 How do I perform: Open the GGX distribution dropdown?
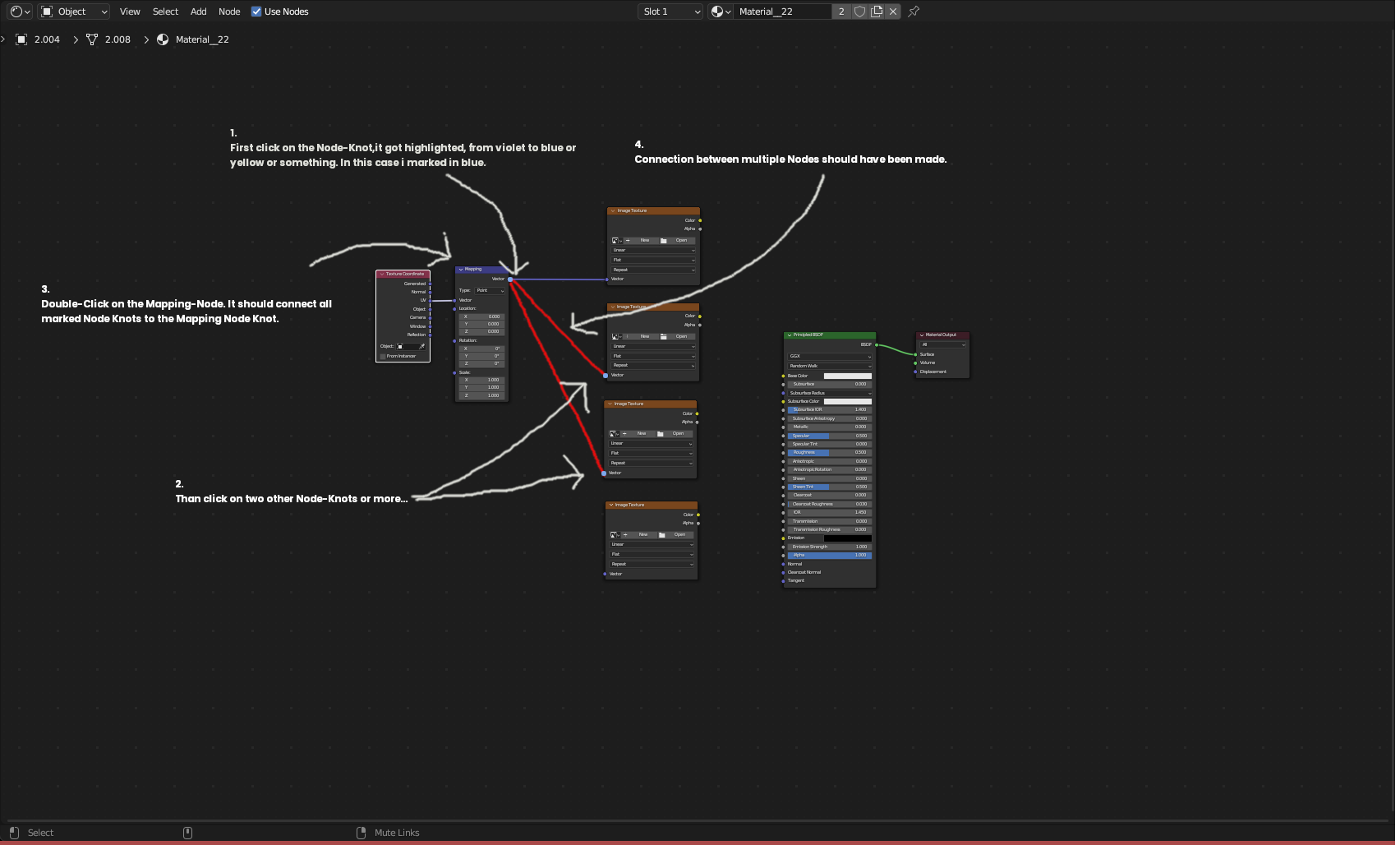830,357
